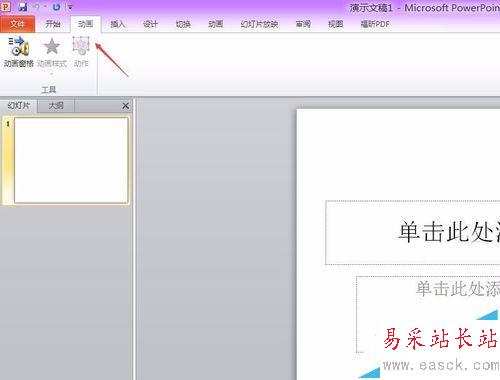Screen dimensions: 500x380
Task: Open the 福昕PDF ribbon tab
Action: (375, 24)
